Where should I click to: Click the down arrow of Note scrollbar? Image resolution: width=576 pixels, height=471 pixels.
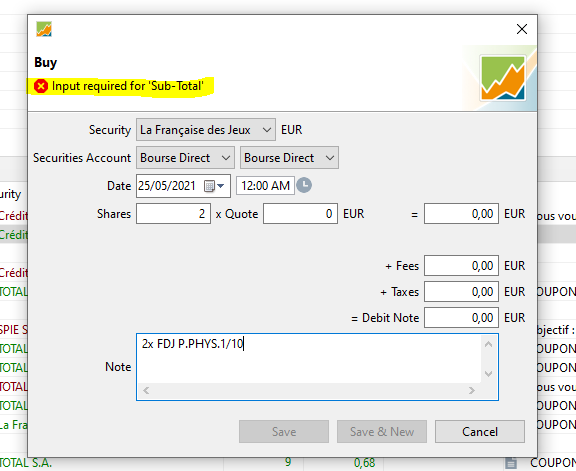point(489,374)
